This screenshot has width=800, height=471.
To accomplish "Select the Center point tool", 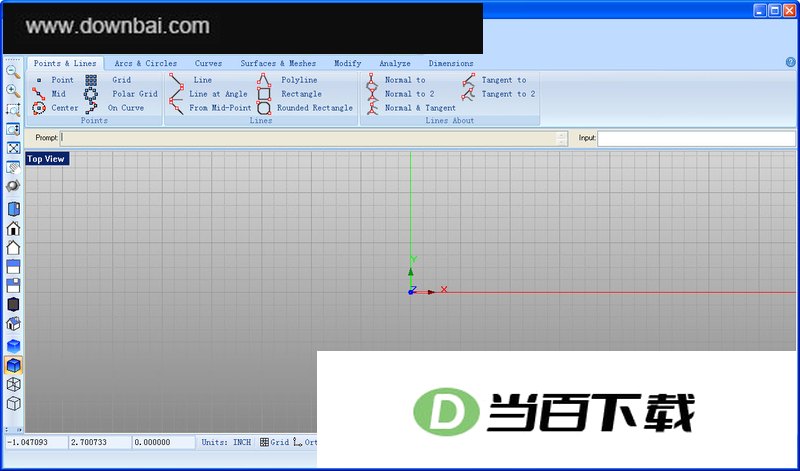I will (x=56, y=108).
